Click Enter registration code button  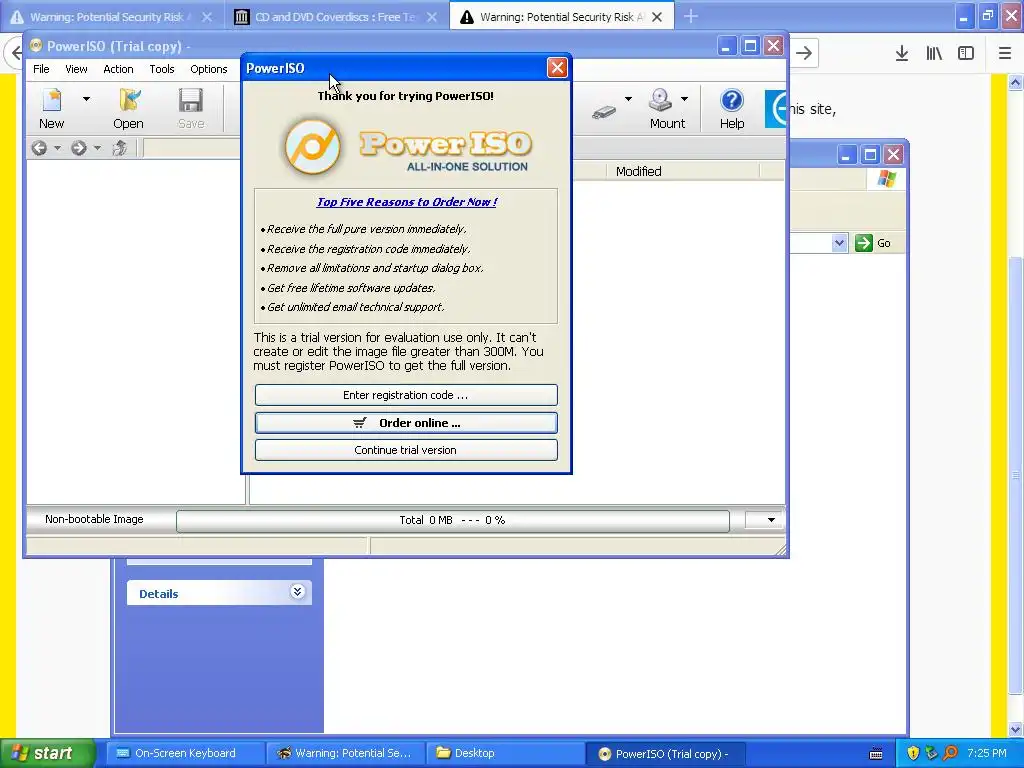click(406, 395)
